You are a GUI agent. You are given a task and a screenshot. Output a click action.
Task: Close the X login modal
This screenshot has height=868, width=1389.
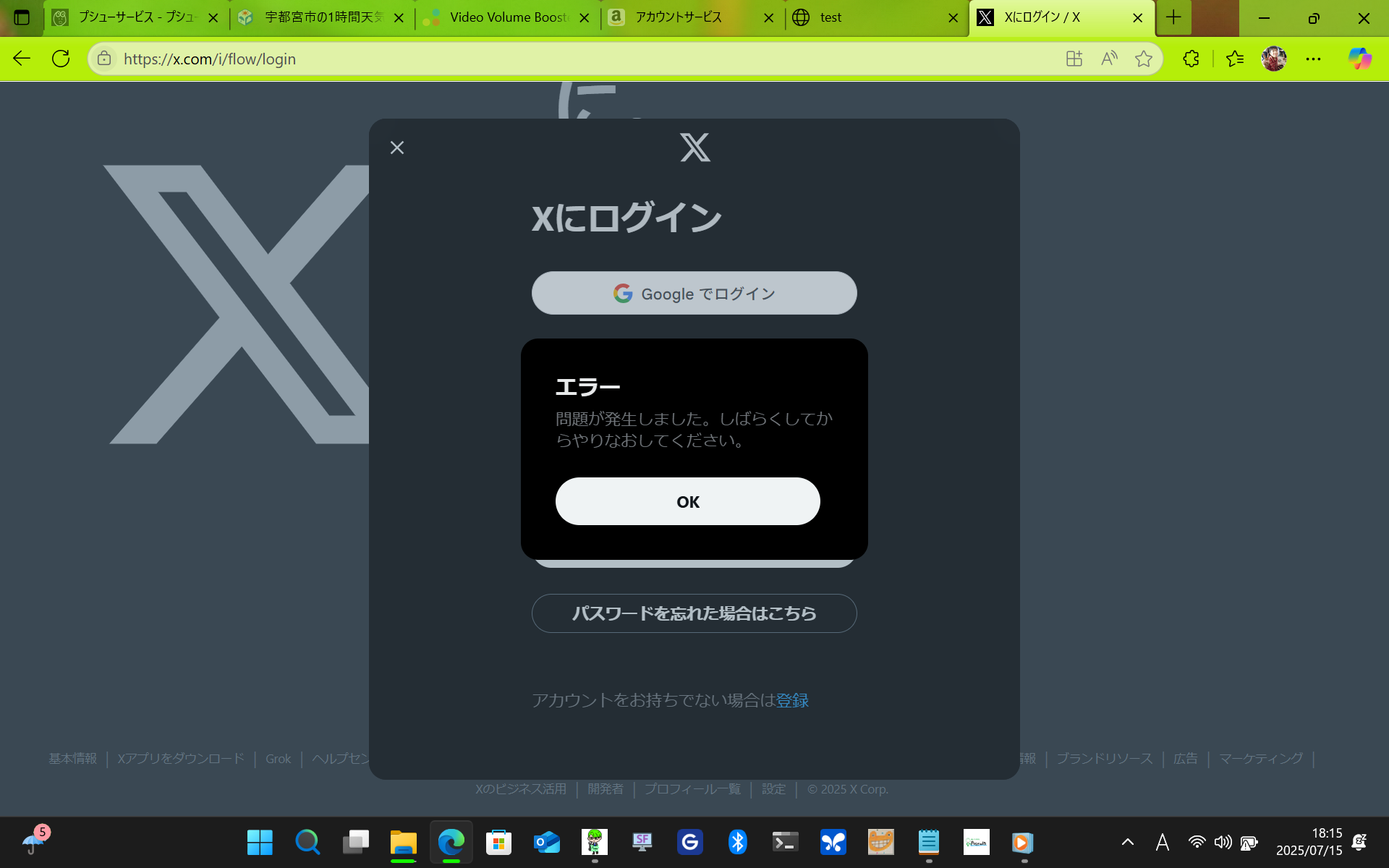pos(397,148)
